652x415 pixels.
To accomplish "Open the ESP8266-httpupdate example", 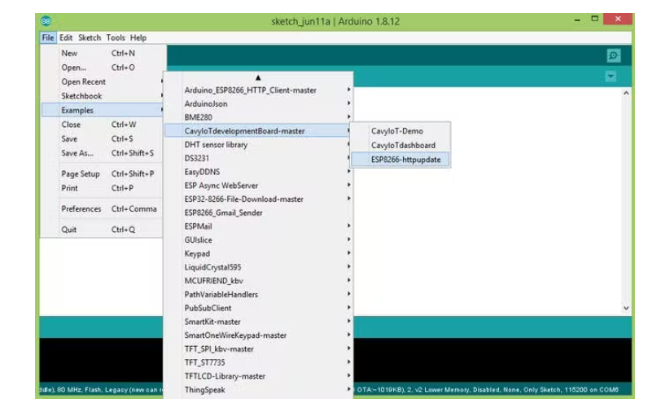I will point(400,159).
